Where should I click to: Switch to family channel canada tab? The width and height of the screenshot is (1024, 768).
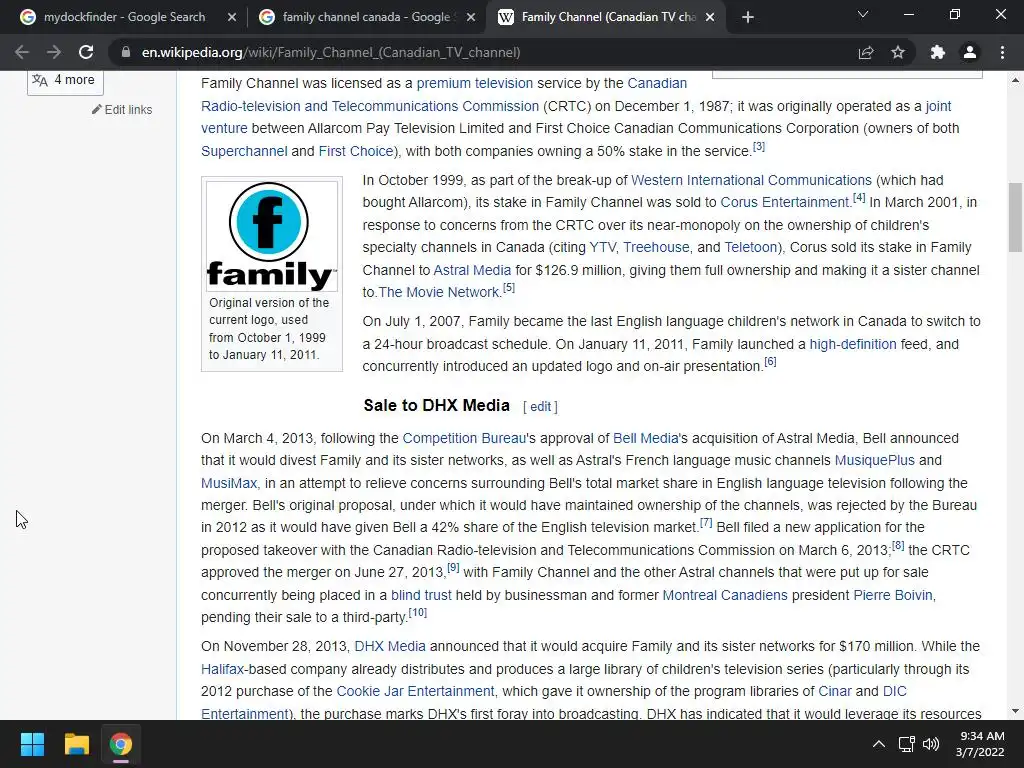click(366, 17)
